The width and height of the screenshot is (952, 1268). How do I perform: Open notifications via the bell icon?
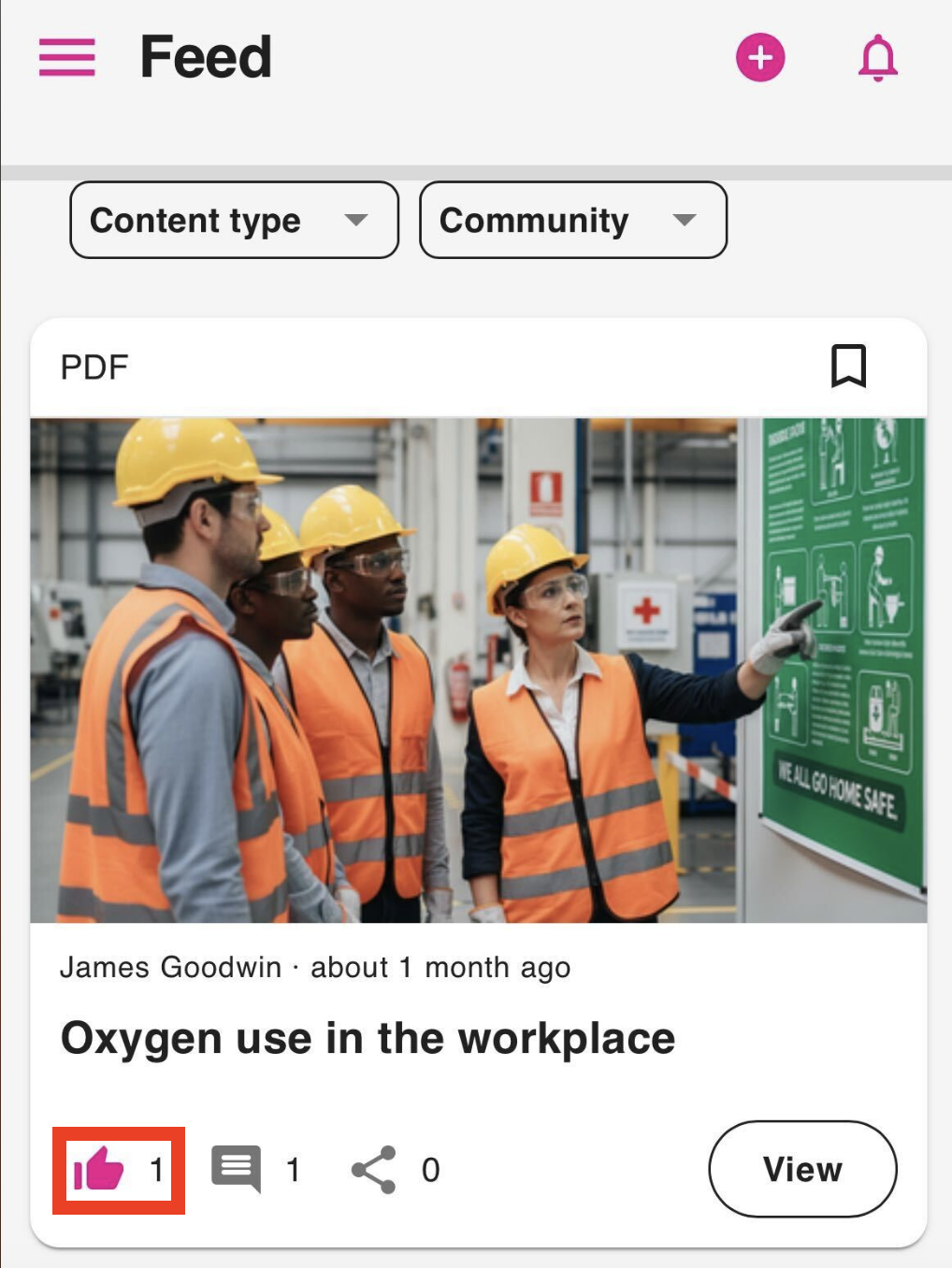pos(876,58)
